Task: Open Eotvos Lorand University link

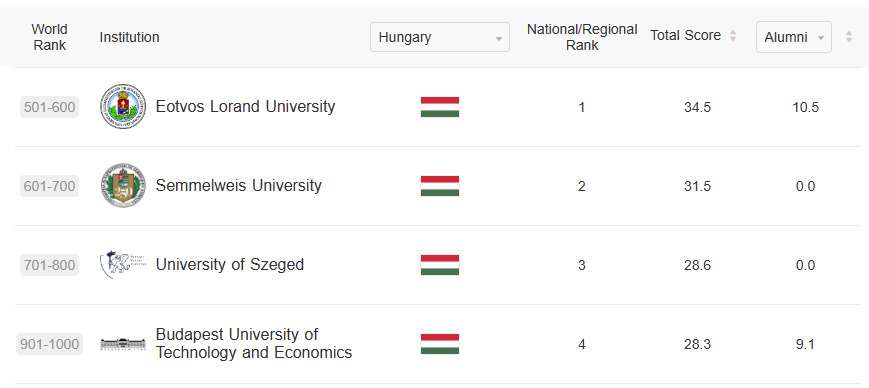Action: click(x=245, y=106)
